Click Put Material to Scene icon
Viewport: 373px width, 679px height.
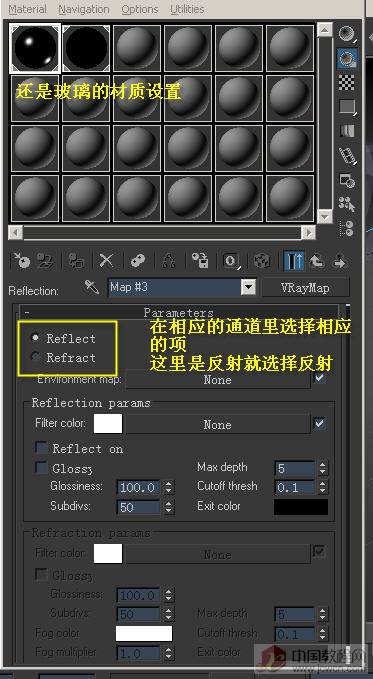click(45, 261)
